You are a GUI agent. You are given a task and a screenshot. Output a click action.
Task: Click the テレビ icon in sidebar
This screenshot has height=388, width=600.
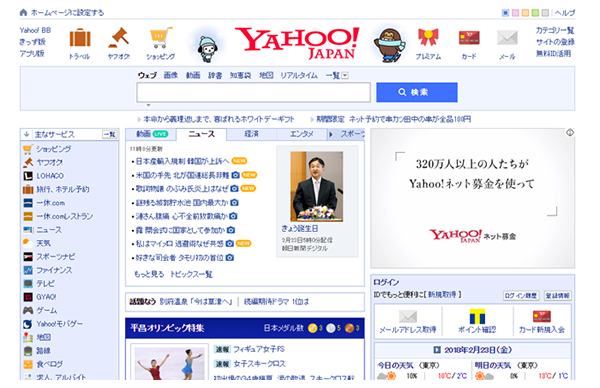click(x=28, y=284)
